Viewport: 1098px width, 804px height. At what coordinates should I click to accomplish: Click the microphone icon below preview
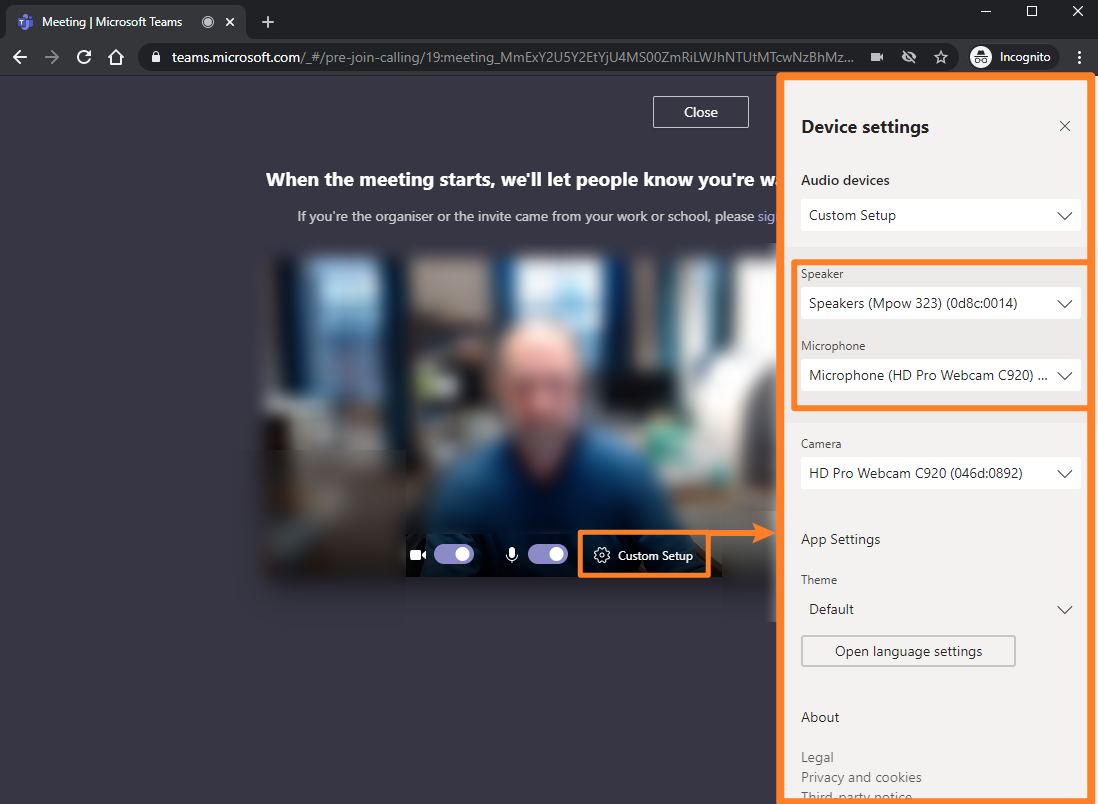tap(512, 555)
